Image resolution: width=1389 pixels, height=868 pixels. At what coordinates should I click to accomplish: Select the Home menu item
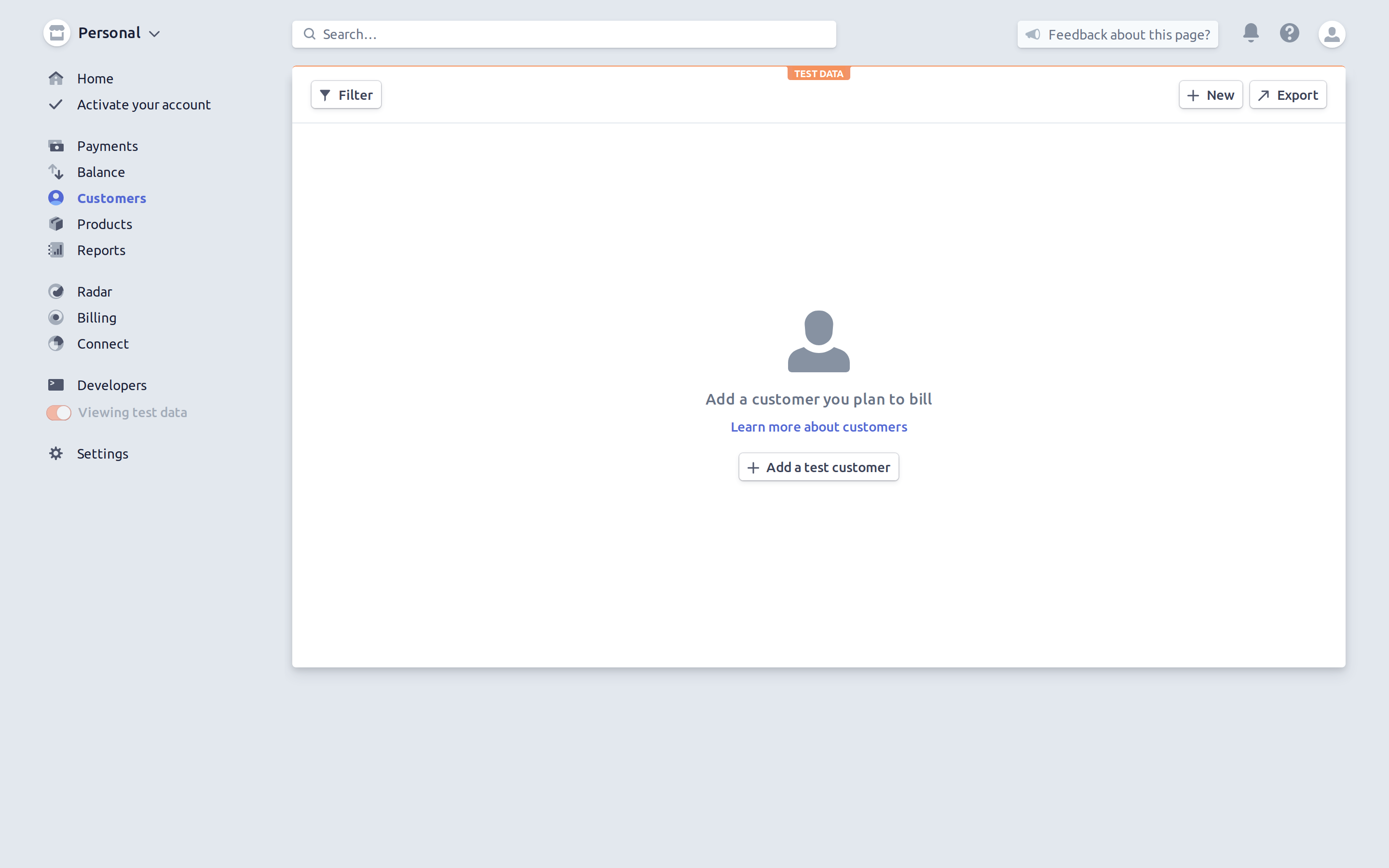point(96,78)
